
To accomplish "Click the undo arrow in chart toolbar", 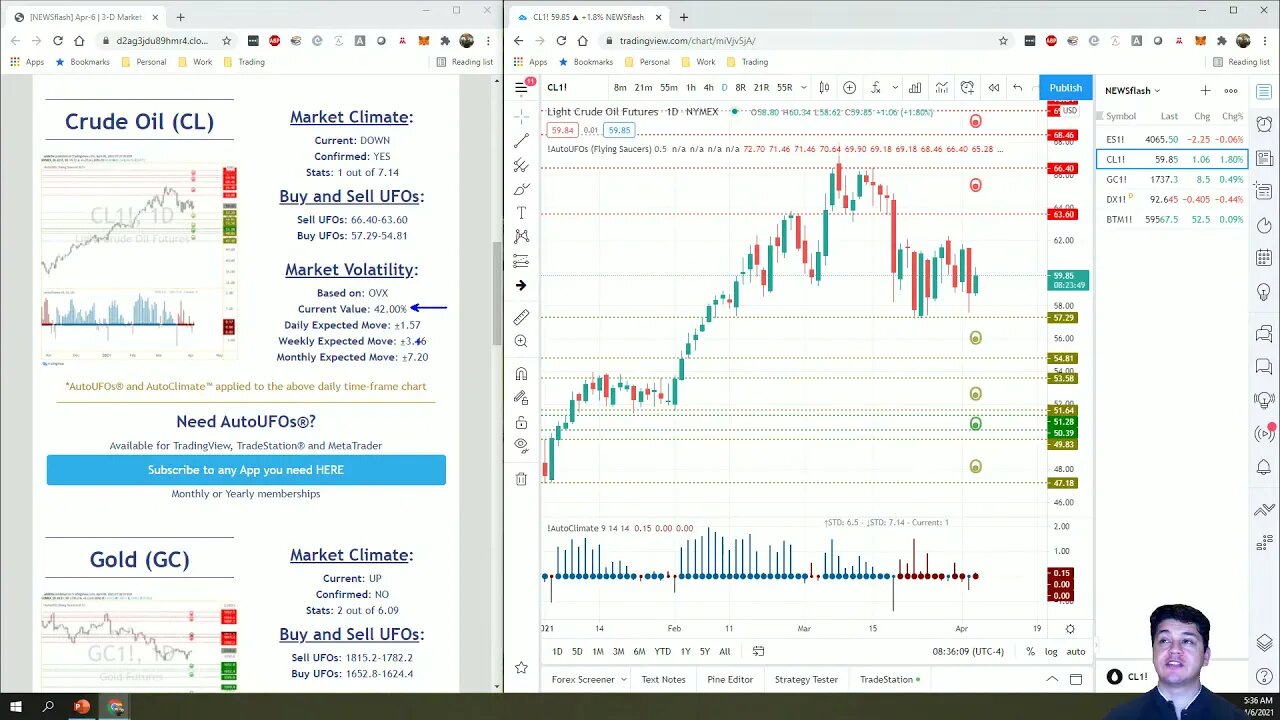I will (x=1017, y=88).
